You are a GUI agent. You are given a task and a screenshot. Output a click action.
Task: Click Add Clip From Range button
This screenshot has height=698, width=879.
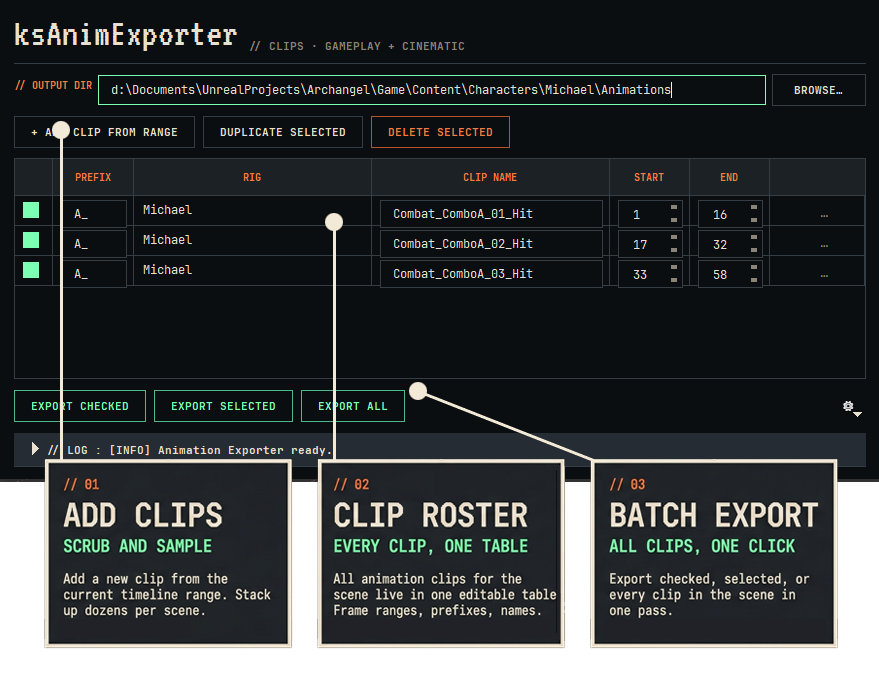coord(104,132)
